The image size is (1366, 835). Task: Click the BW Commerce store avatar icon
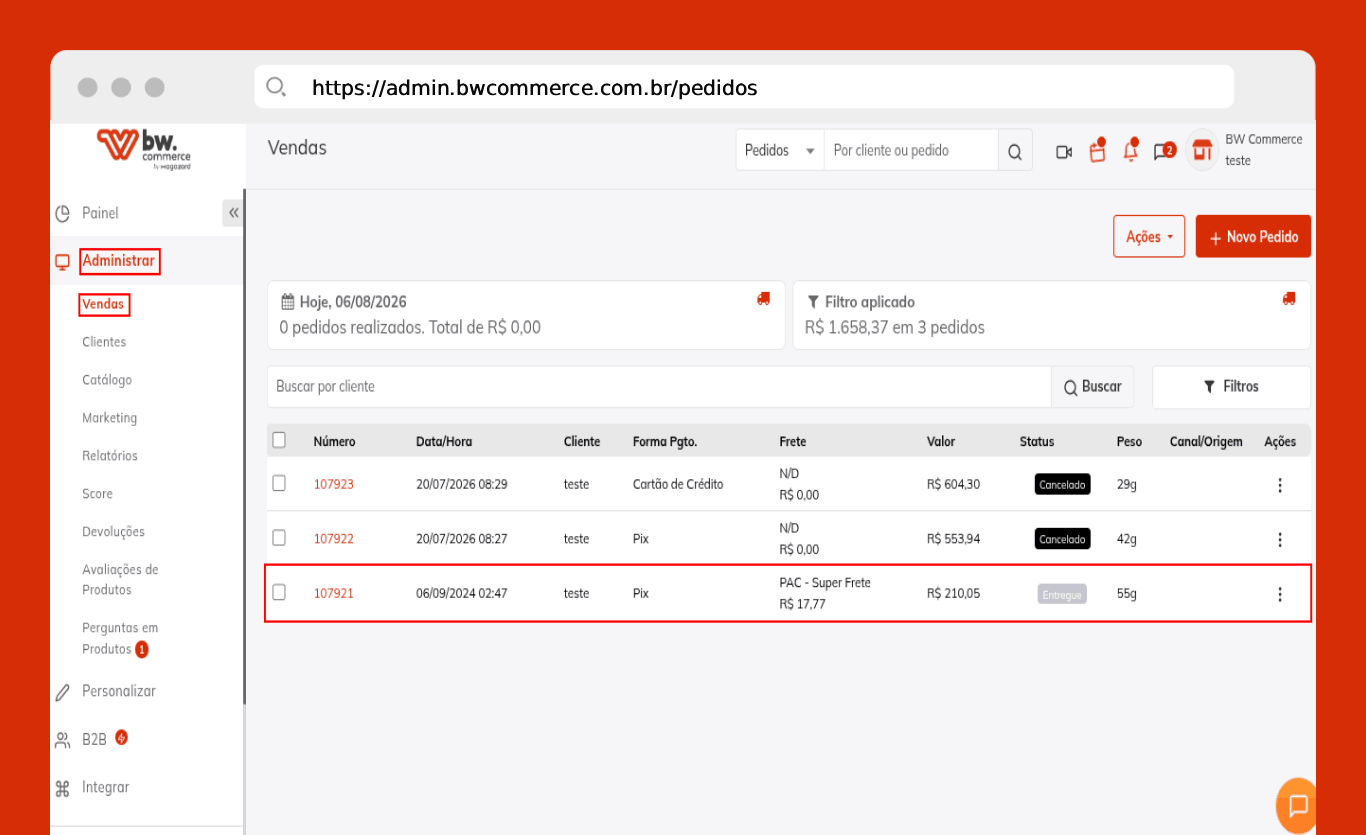coord(1202,150)
